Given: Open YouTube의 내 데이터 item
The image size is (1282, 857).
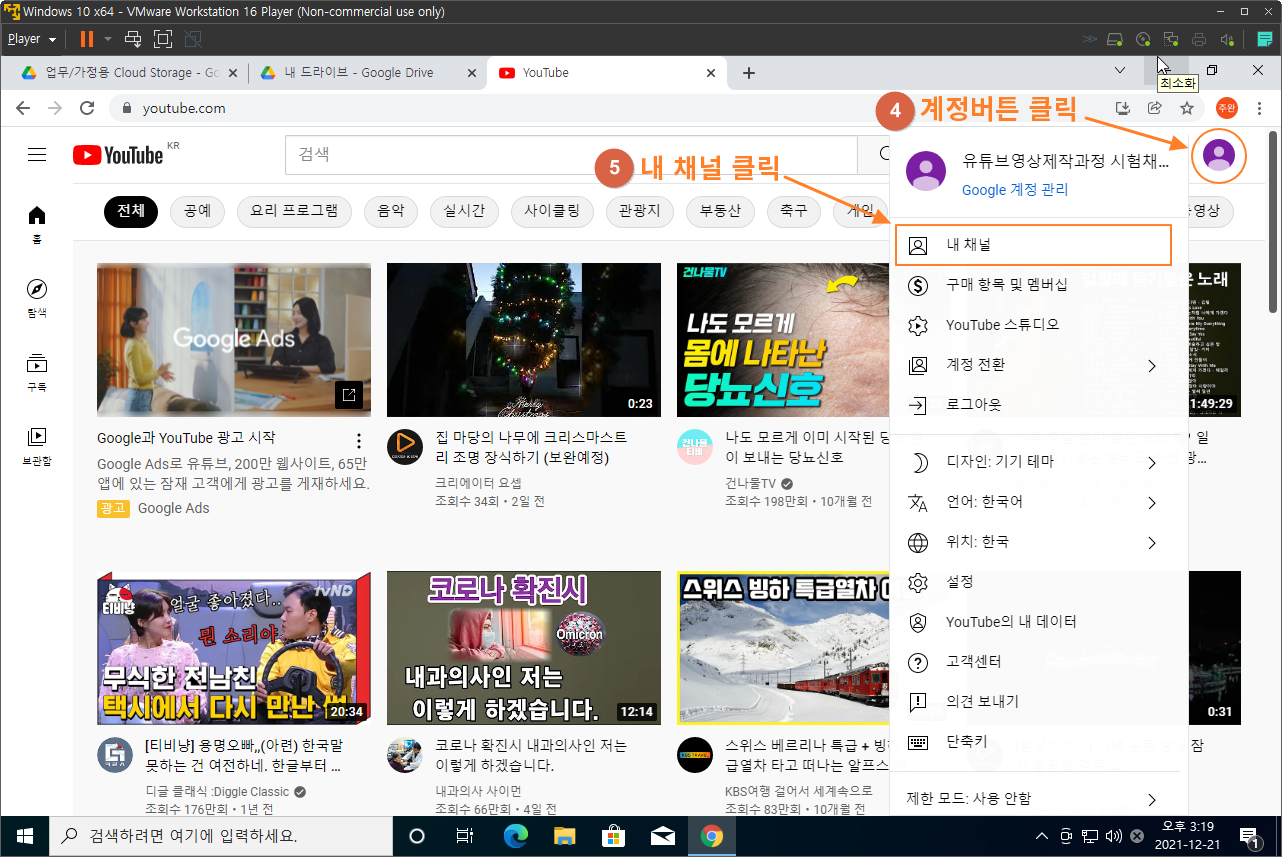Looking at the screenshot, I should tap(1037, 622).
